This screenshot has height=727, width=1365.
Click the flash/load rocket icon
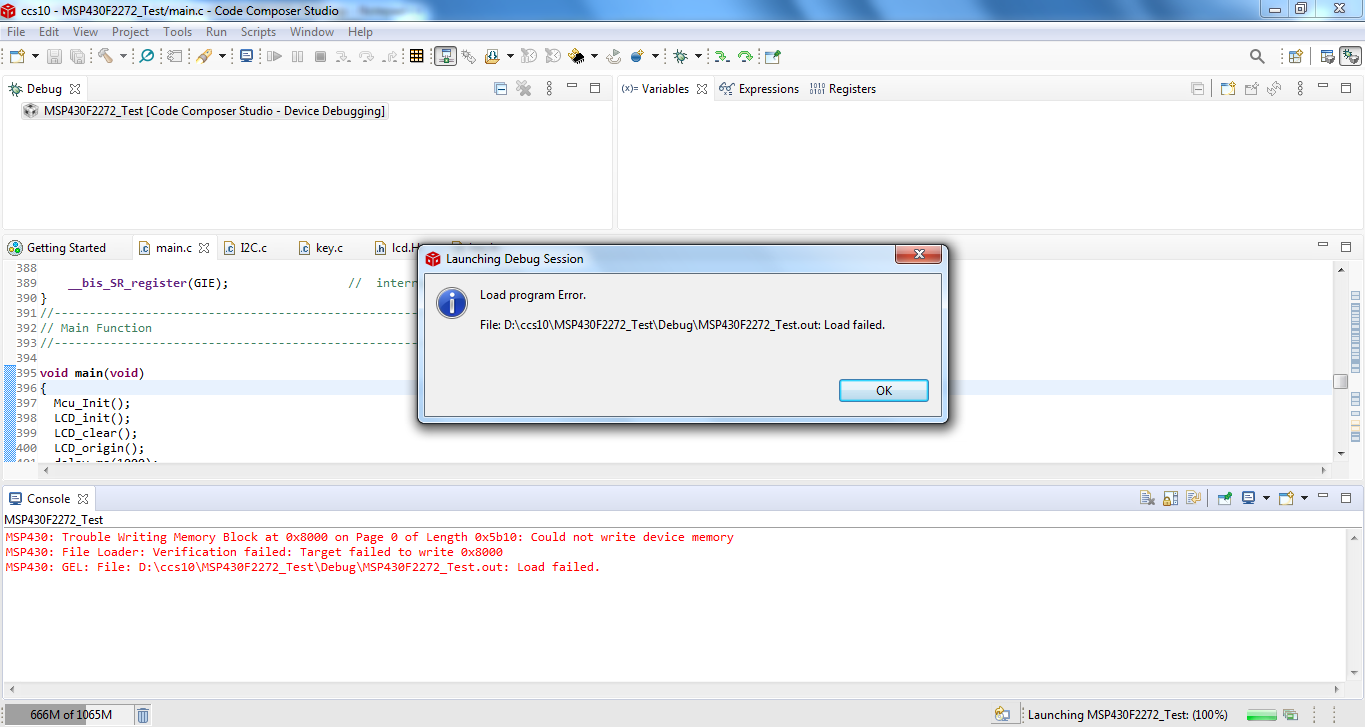[x=204, y=57]
